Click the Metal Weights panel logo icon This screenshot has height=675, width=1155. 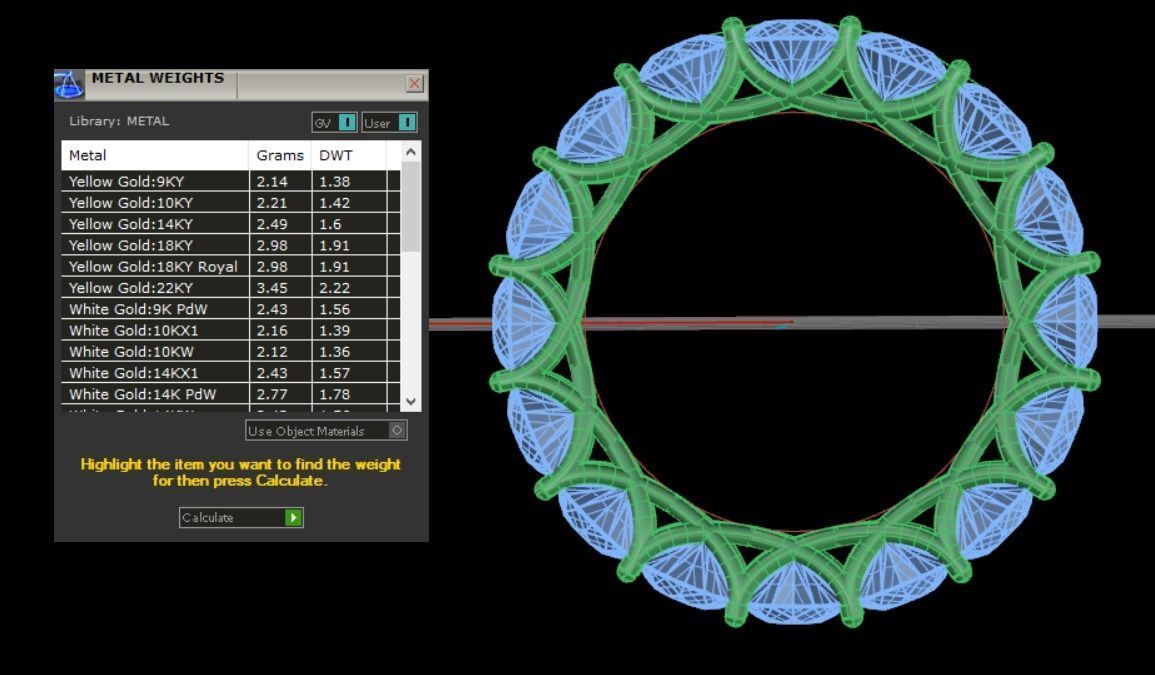tap(69, 84)
